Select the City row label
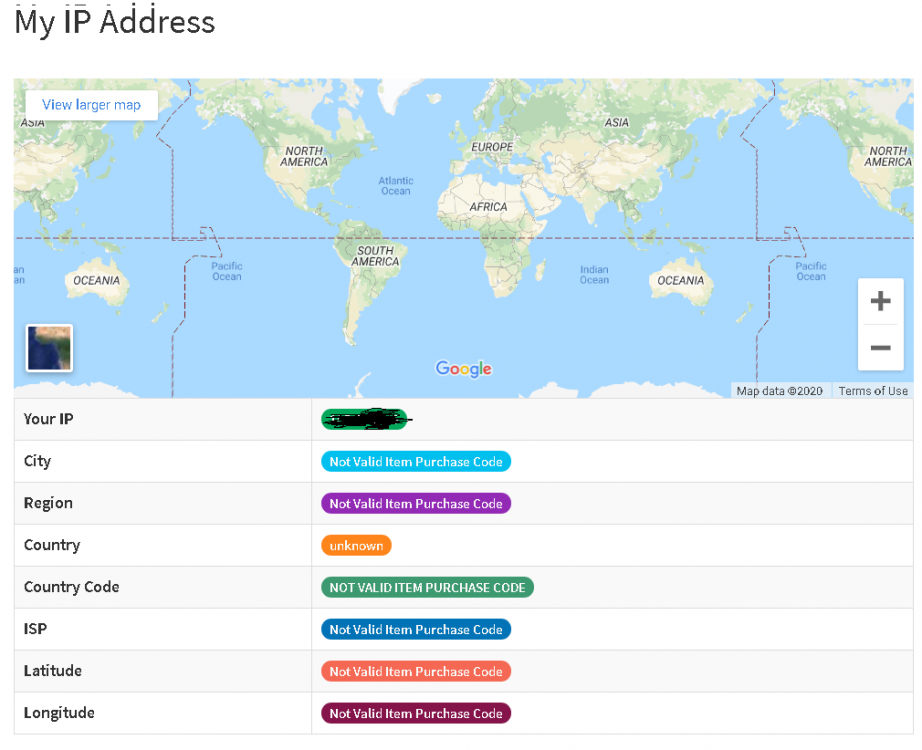 point(38,461)
